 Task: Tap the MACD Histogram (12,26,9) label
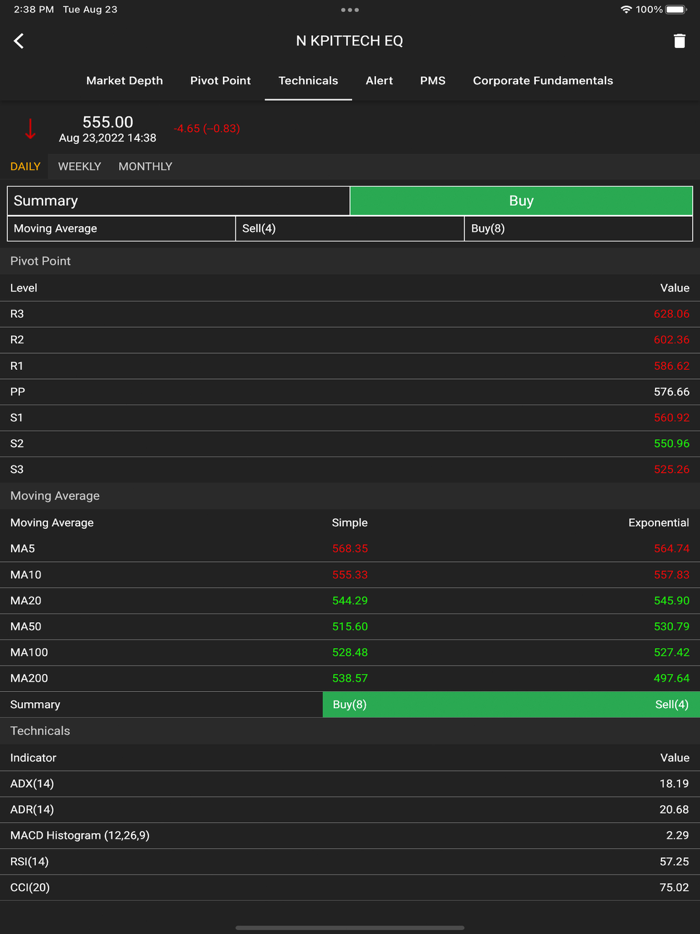point(80,836)
